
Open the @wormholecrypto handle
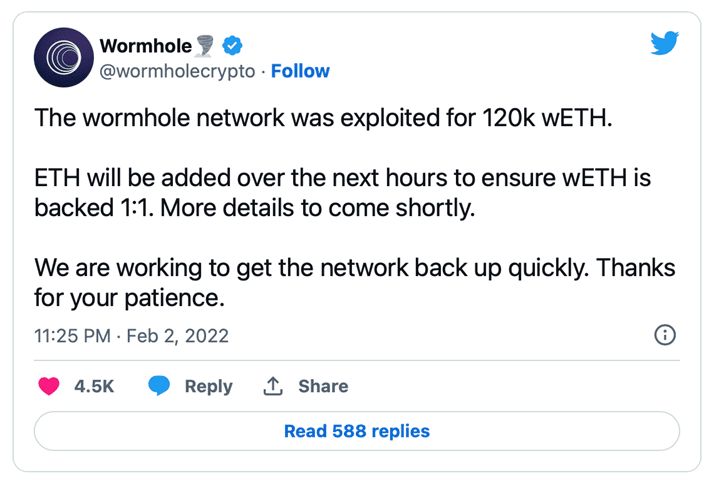point(177,72)
